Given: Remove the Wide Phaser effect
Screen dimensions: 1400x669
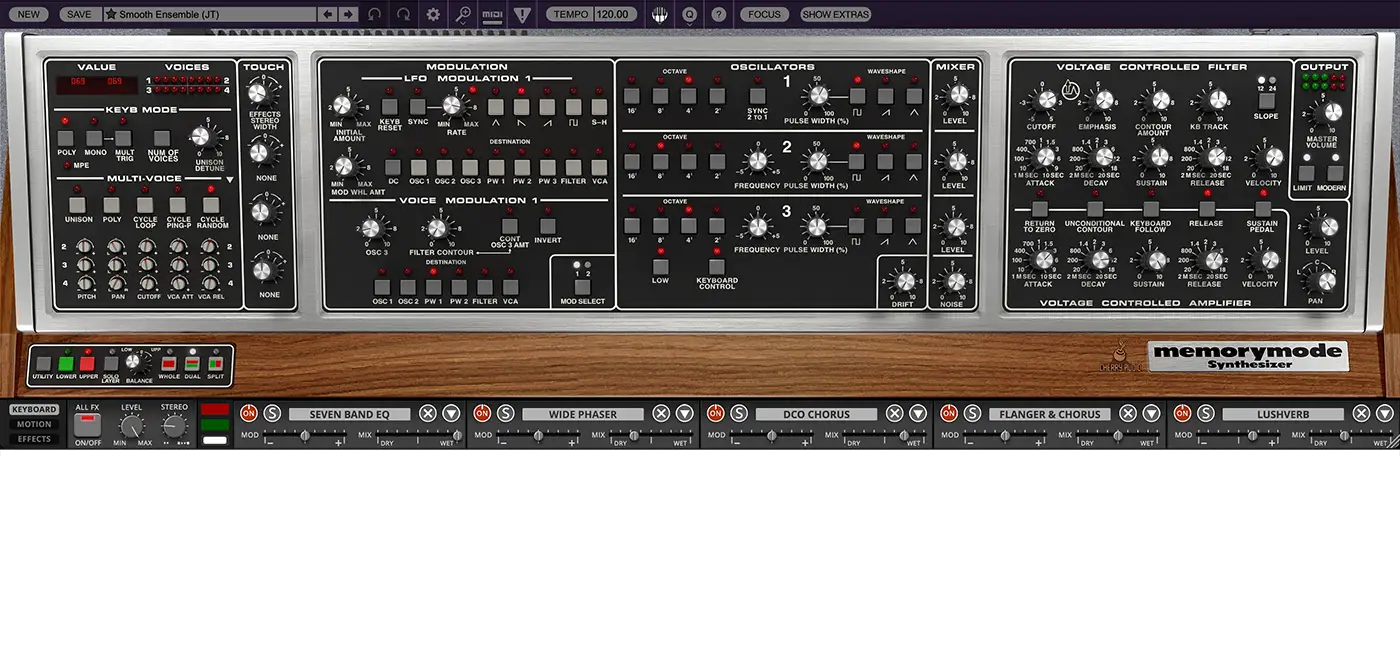Looking at the screenshot, I should click(661, 413).
